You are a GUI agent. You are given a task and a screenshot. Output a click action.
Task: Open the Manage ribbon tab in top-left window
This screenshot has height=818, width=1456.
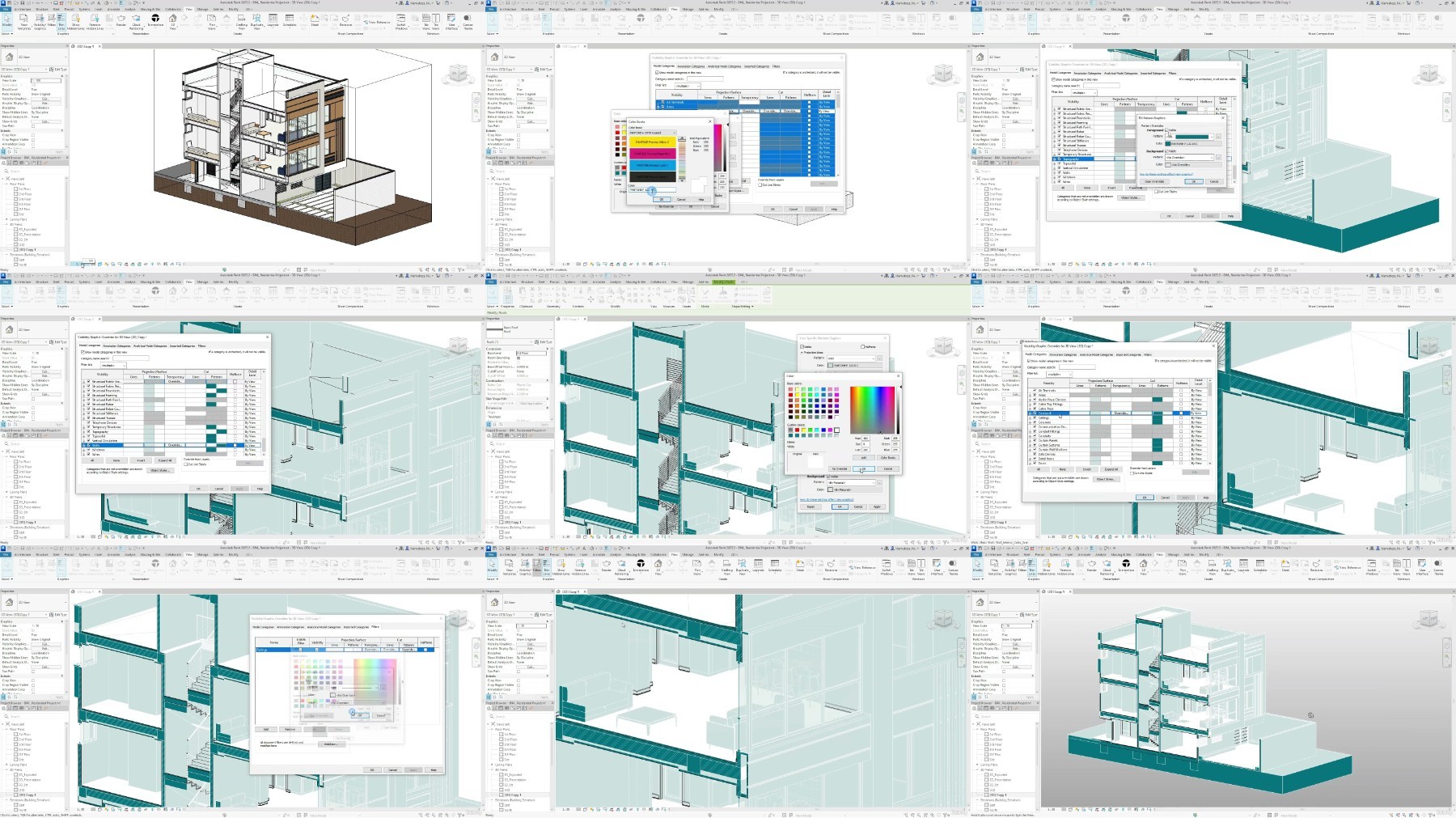(202, 10)
